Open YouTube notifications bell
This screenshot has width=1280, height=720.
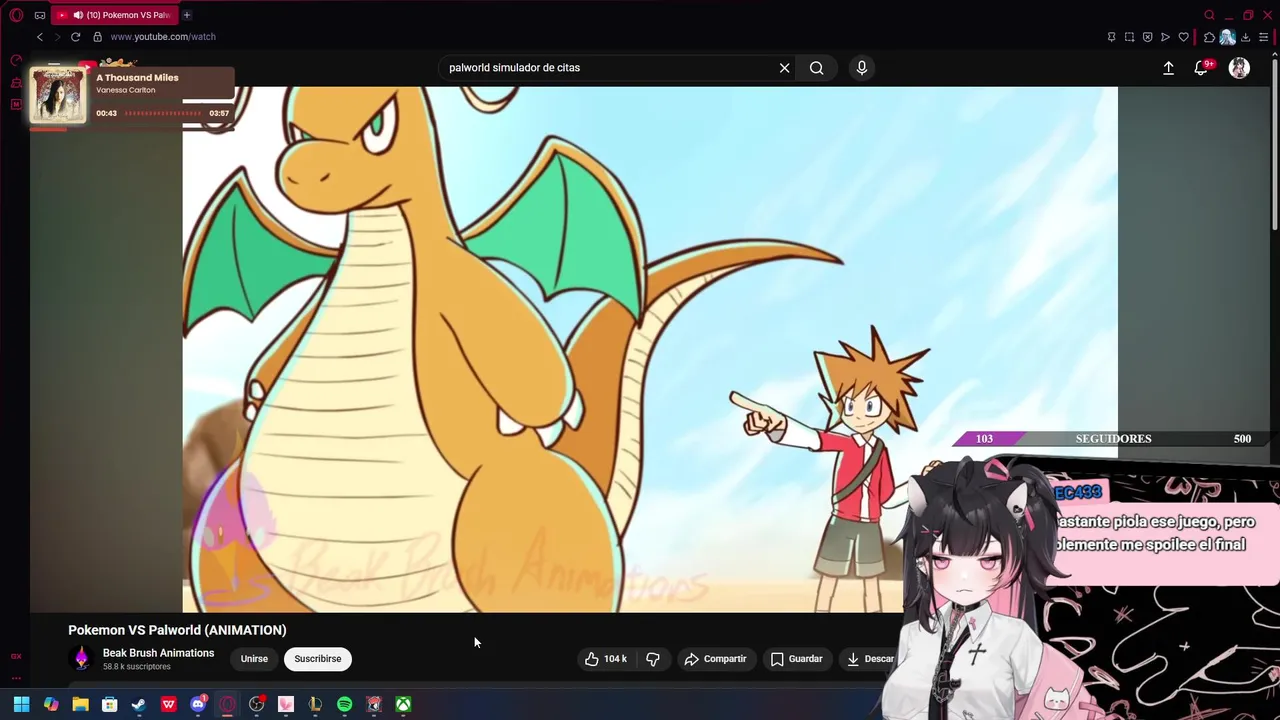pos(1201,68)
